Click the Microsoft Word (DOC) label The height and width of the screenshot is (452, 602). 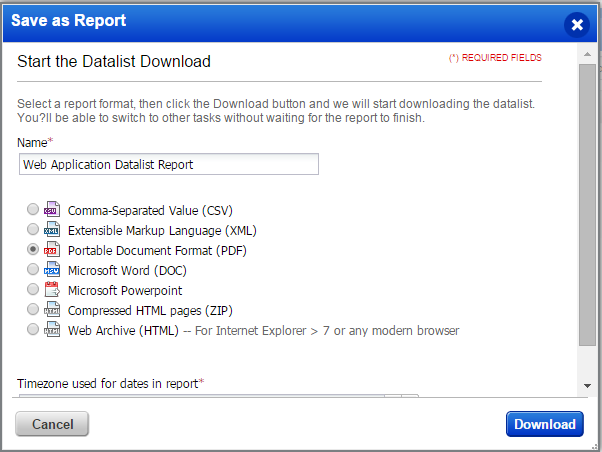[127, 270]
